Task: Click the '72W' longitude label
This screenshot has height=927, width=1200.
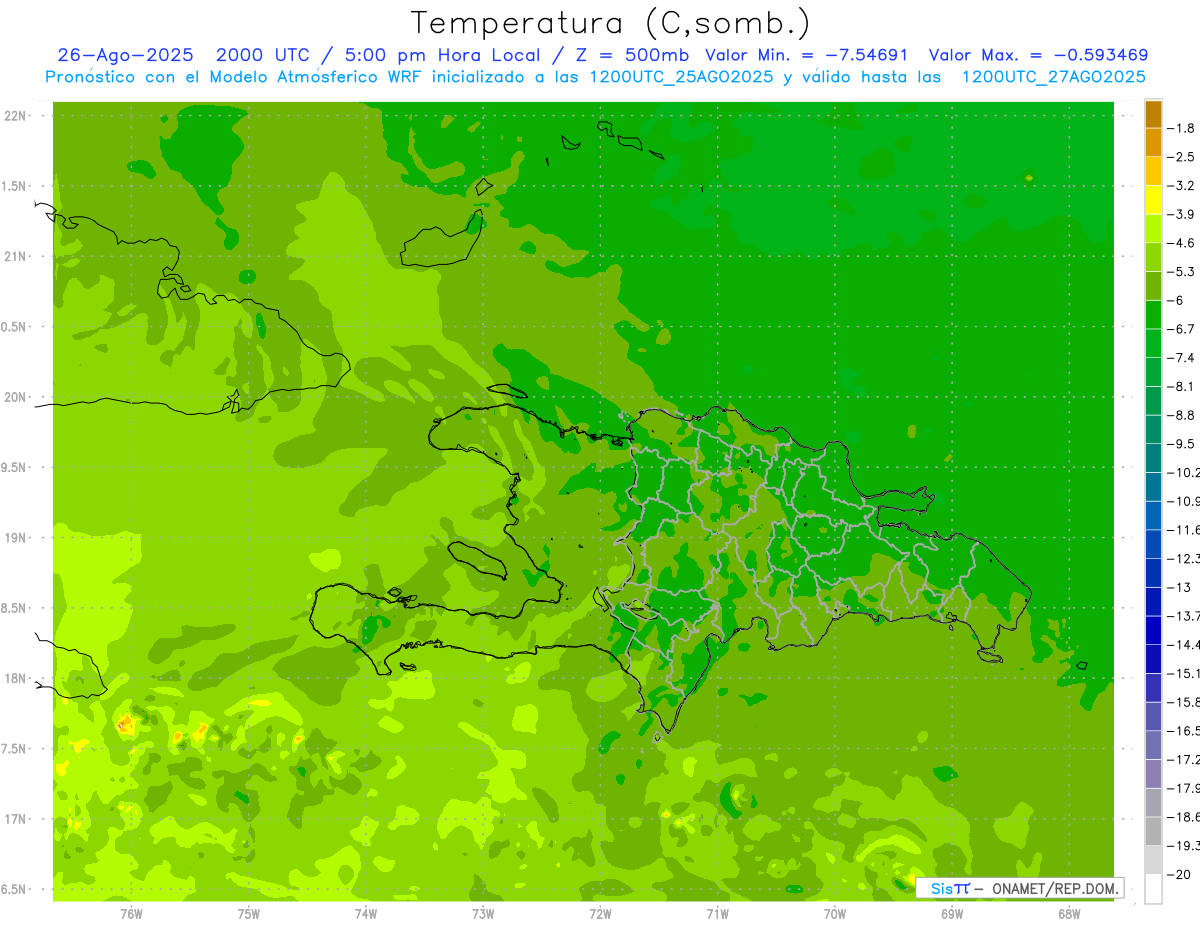Action: click(x=600, y=913)
